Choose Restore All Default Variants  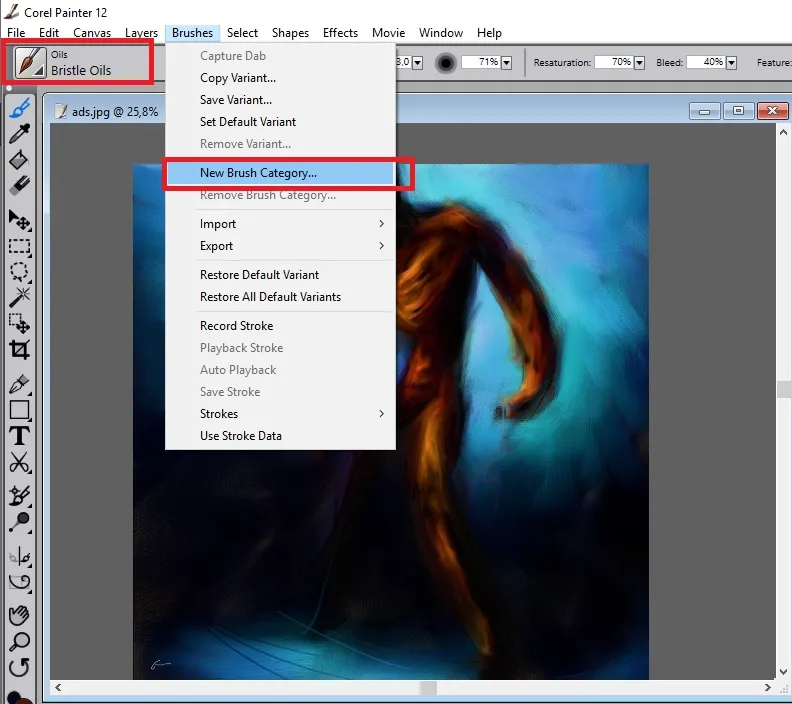280,297
